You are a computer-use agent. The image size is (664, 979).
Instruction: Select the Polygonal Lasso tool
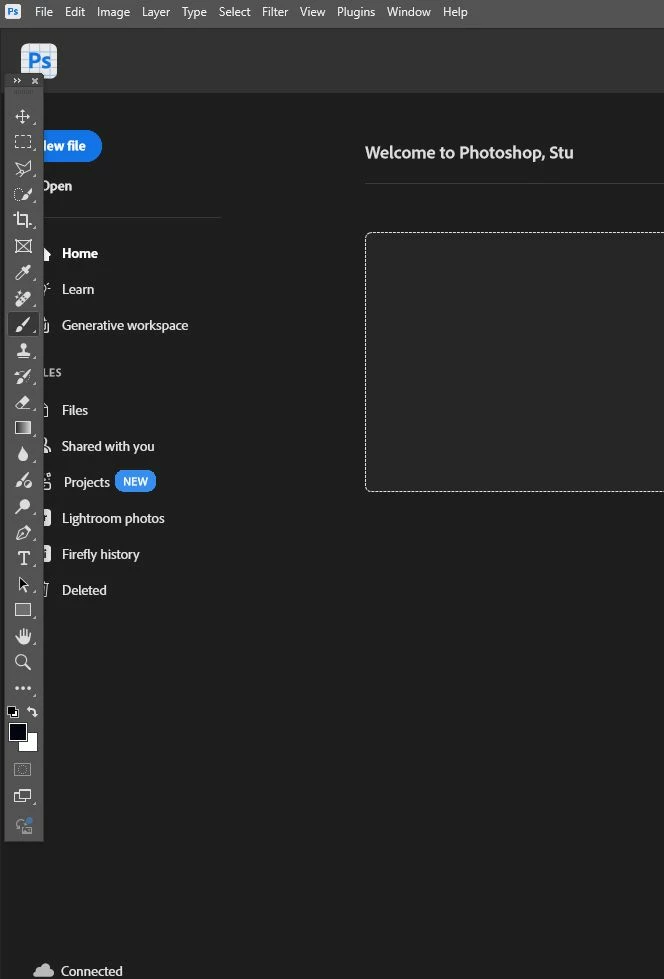[x=23, y=168]
